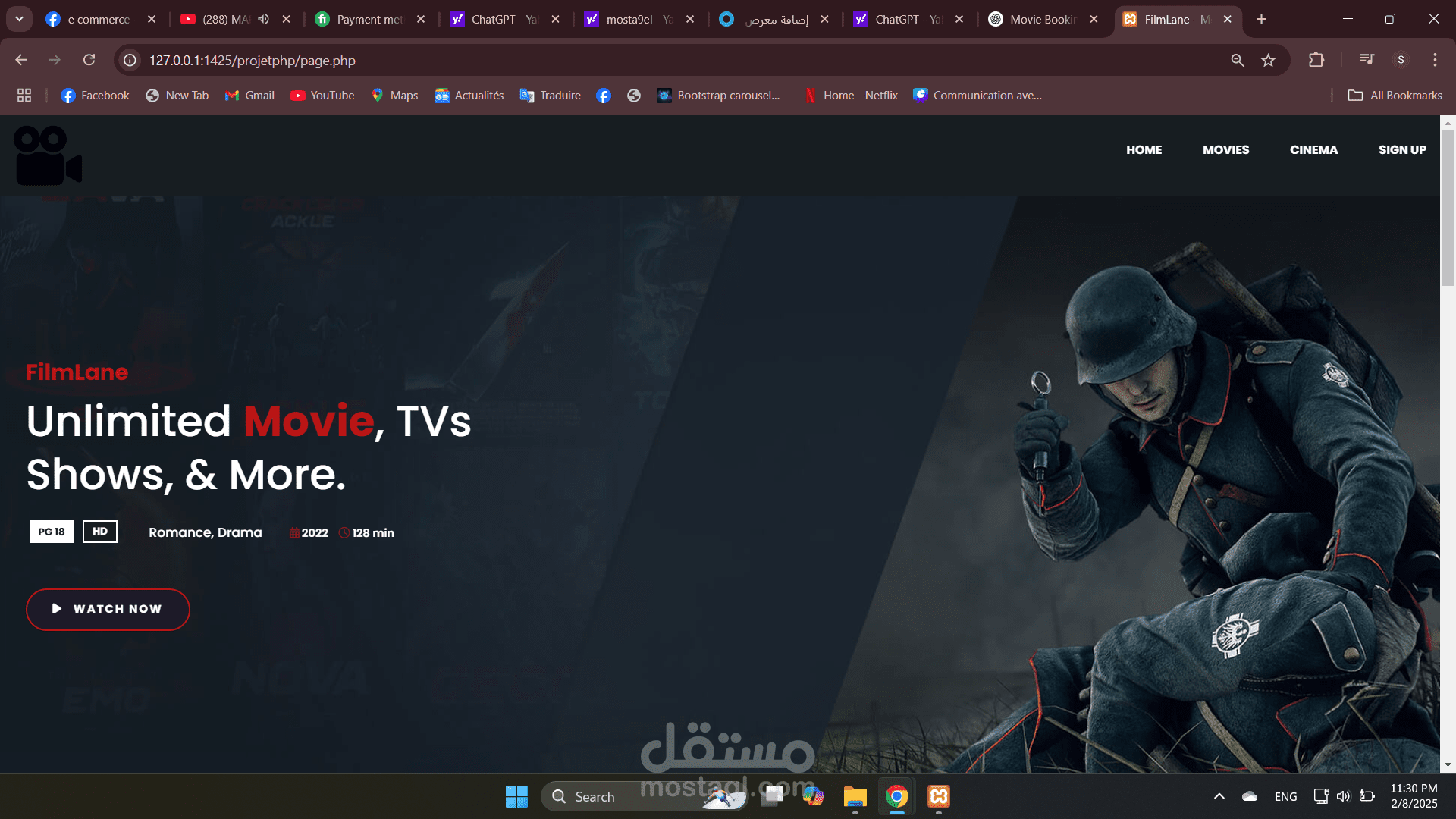Open the Maps bookmark
The image size is (1456, 819).
coord(394,96)
